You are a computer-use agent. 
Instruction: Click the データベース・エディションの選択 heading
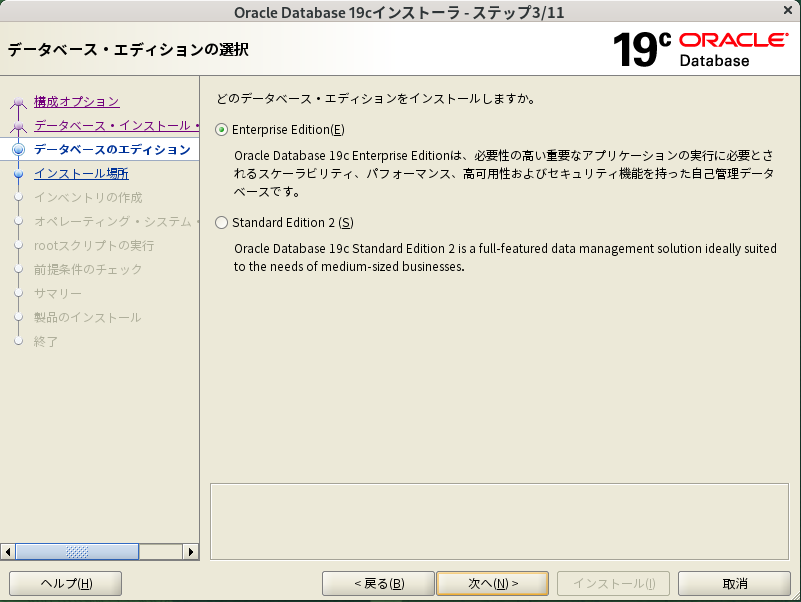[128, 50]
